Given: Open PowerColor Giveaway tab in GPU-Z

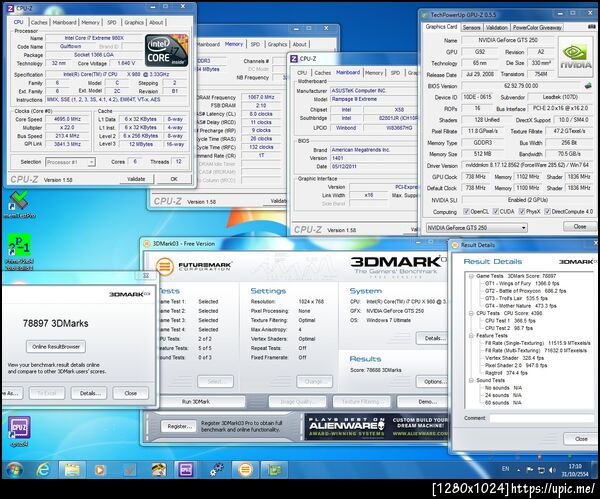Looking at the screenshot, I should [537, 28].
